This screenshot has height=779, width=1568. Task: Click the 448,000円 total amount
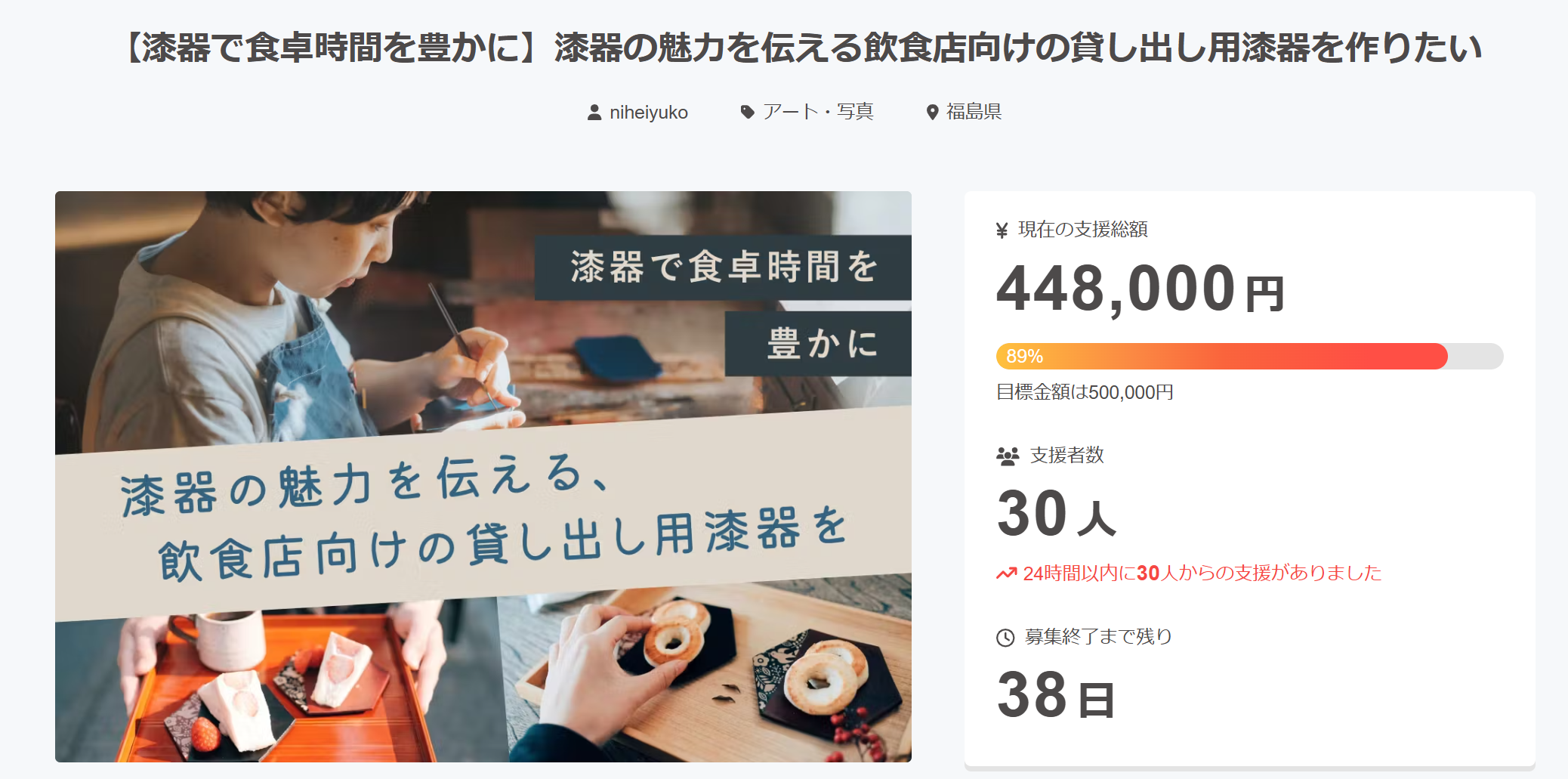[1140, 289]
